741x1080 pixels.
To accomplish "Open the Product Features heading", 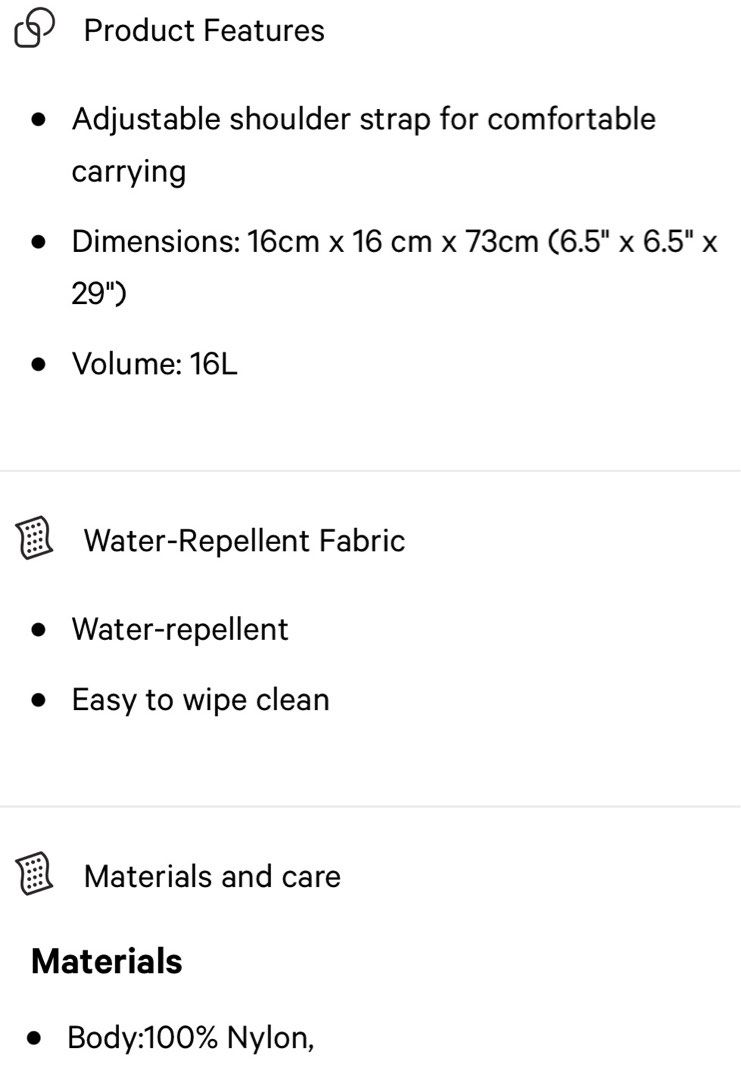I will [204, 30].
